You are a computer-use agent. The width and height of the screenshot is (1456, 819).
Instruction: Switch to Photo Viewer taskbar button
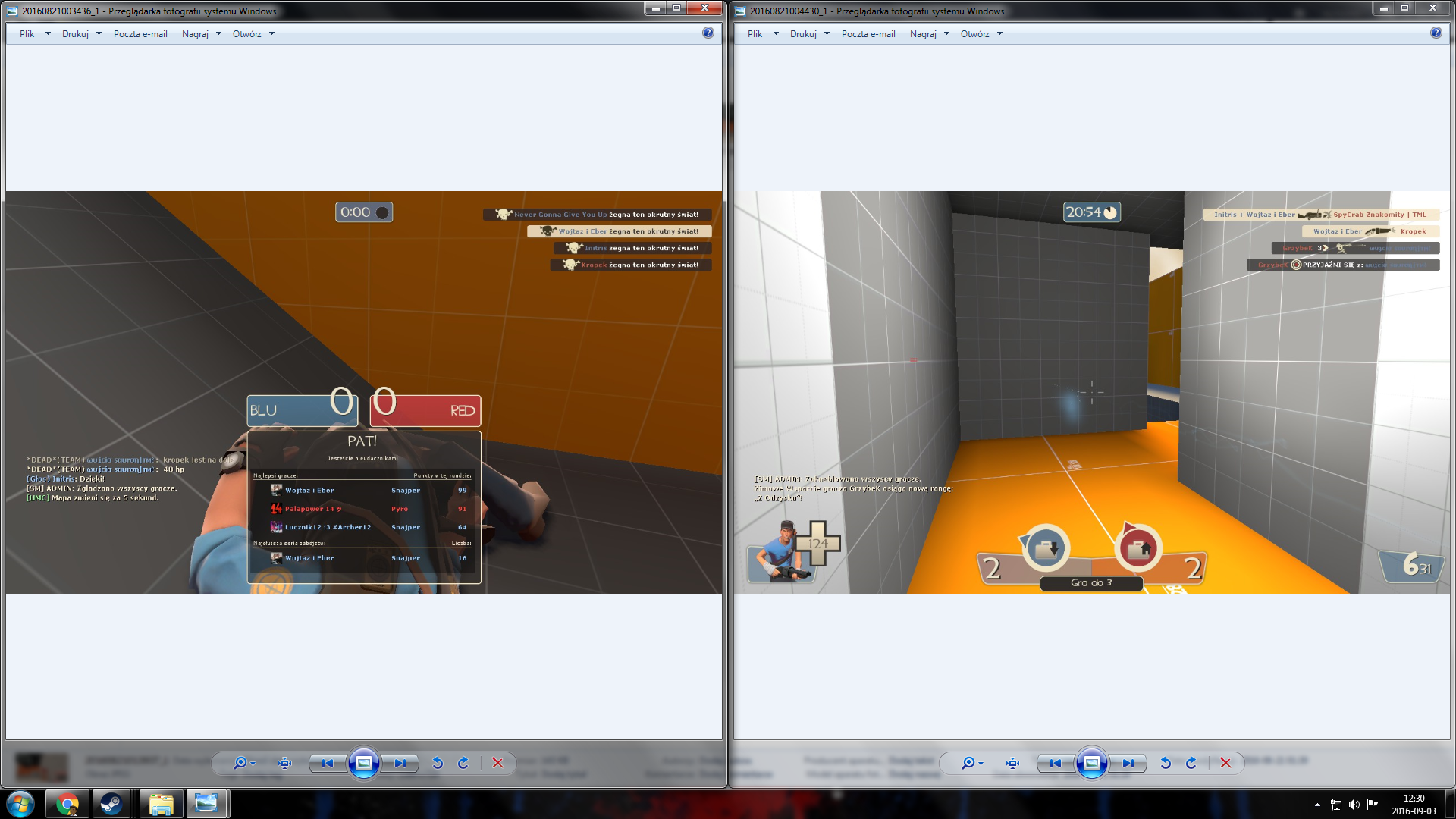coord(206,804)
